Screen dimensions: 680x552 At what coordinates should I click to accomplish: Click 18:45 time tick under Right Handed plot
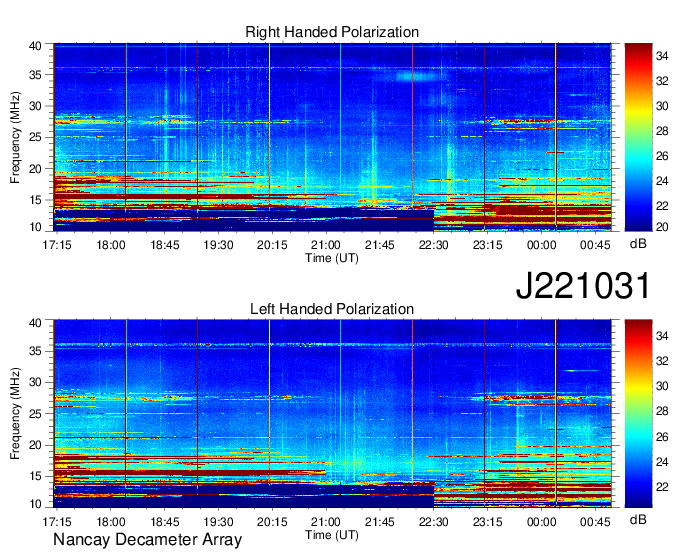pyautogui.click(x=165, y=245)
